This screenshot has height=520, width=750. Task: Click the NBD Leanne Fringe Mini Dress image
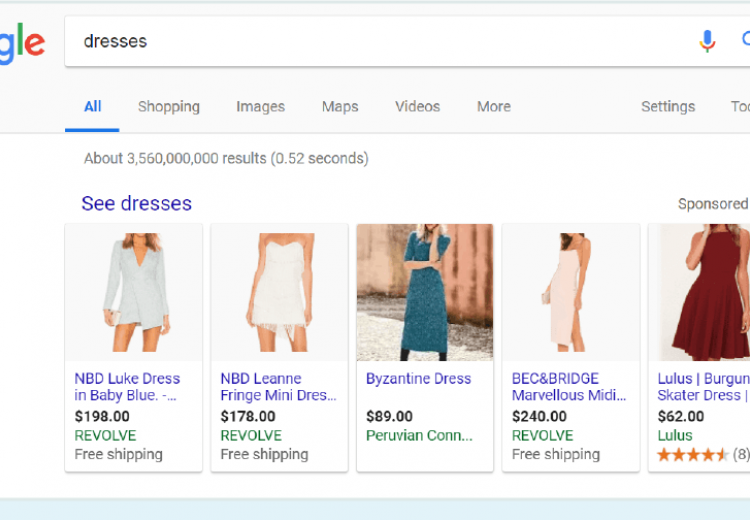279,292
